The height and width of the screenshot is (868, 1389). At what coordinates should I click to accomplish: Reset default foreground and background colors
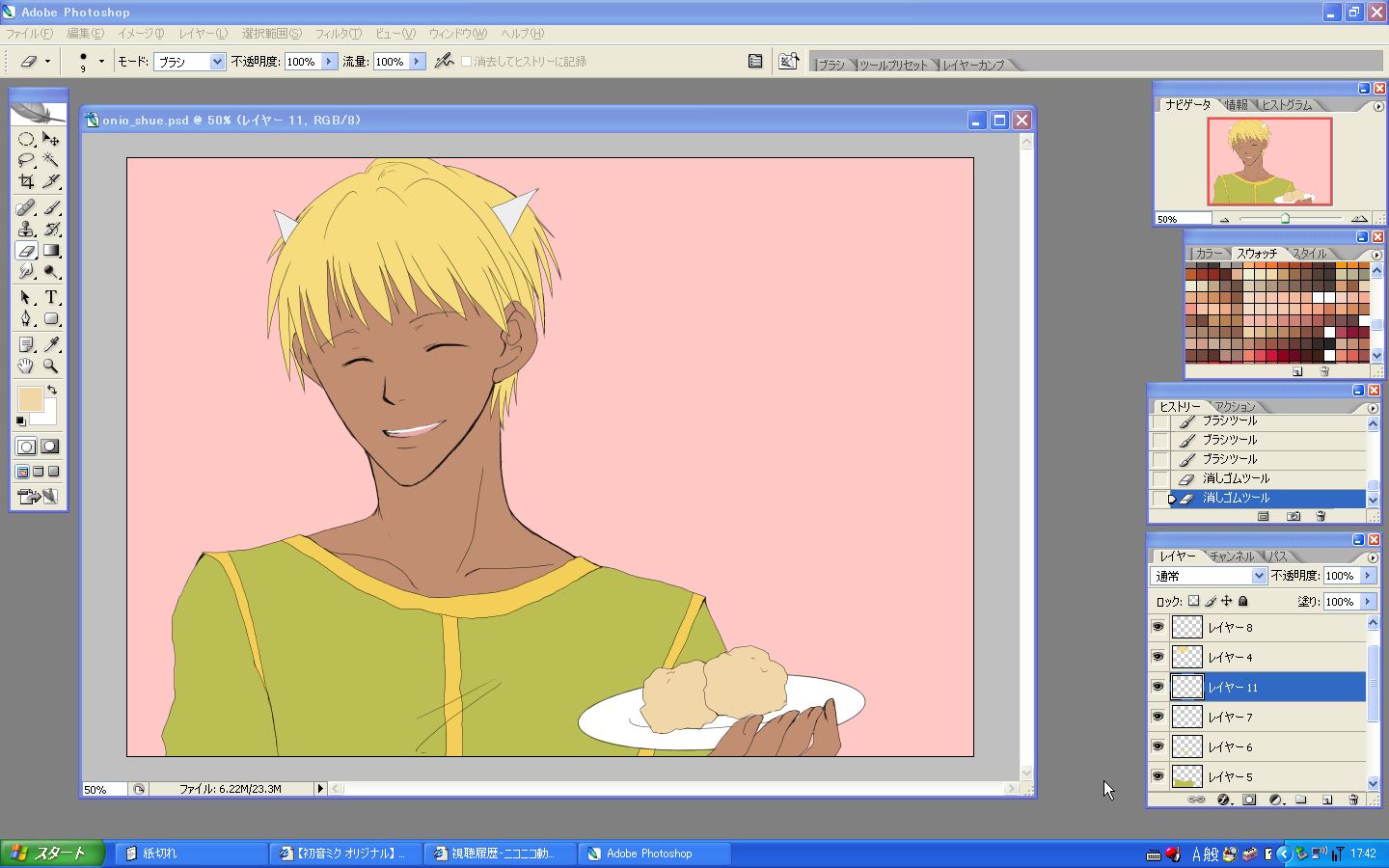21,421
